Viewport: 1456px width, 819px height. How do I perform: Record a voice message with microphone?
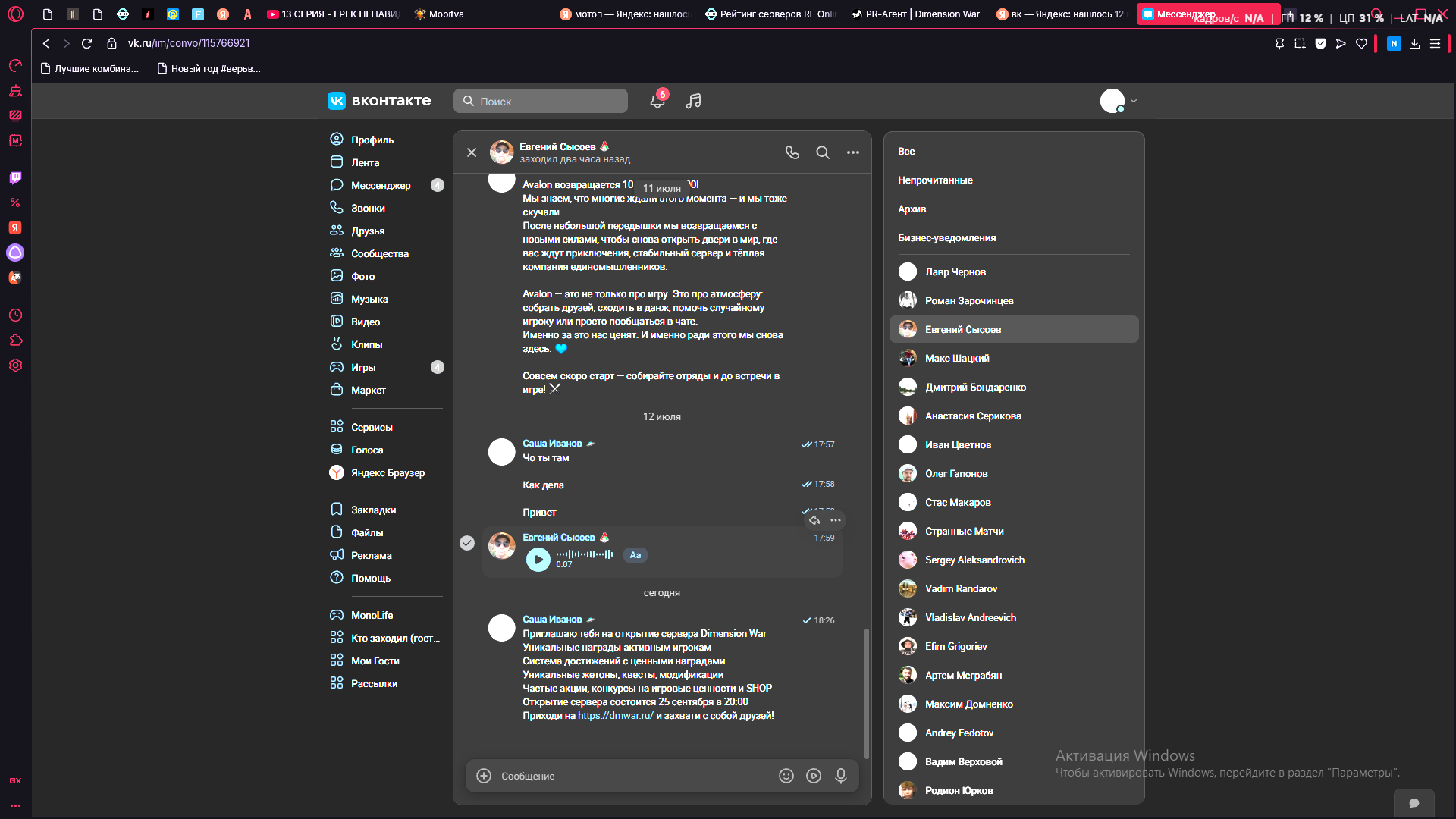(x=841, y=776)
